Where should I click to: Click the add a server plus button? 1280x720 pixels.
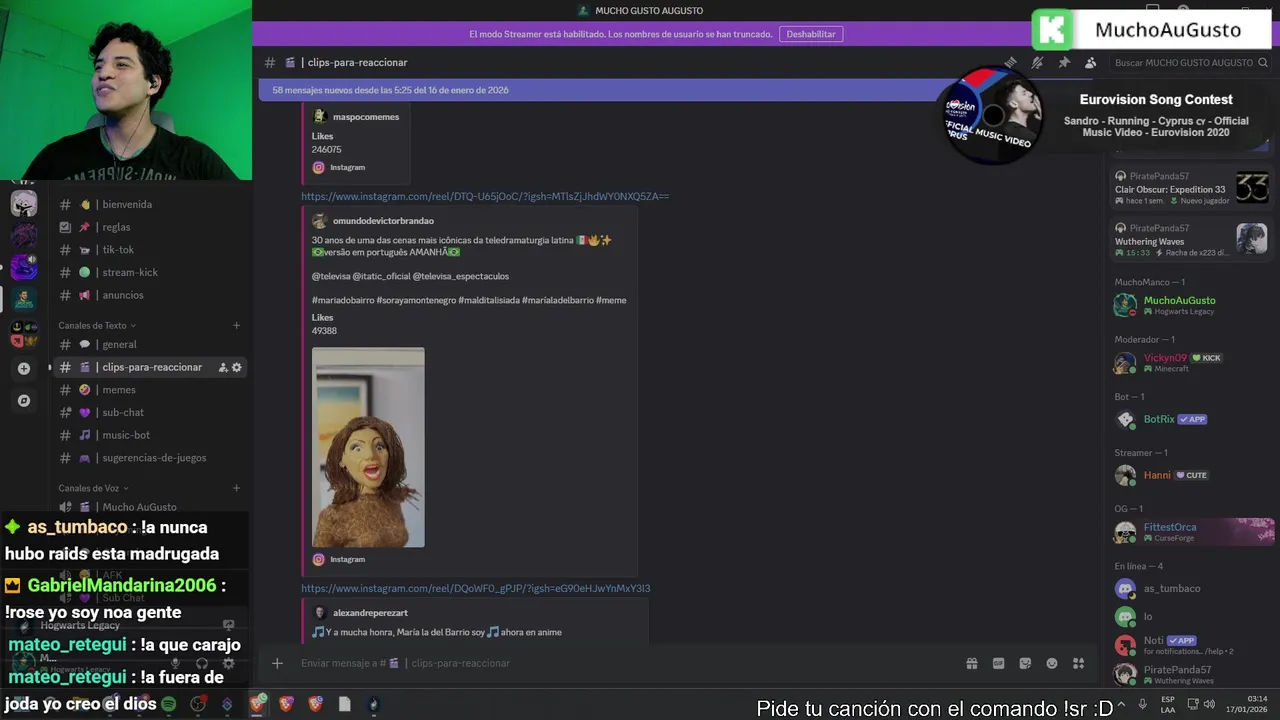24,368
